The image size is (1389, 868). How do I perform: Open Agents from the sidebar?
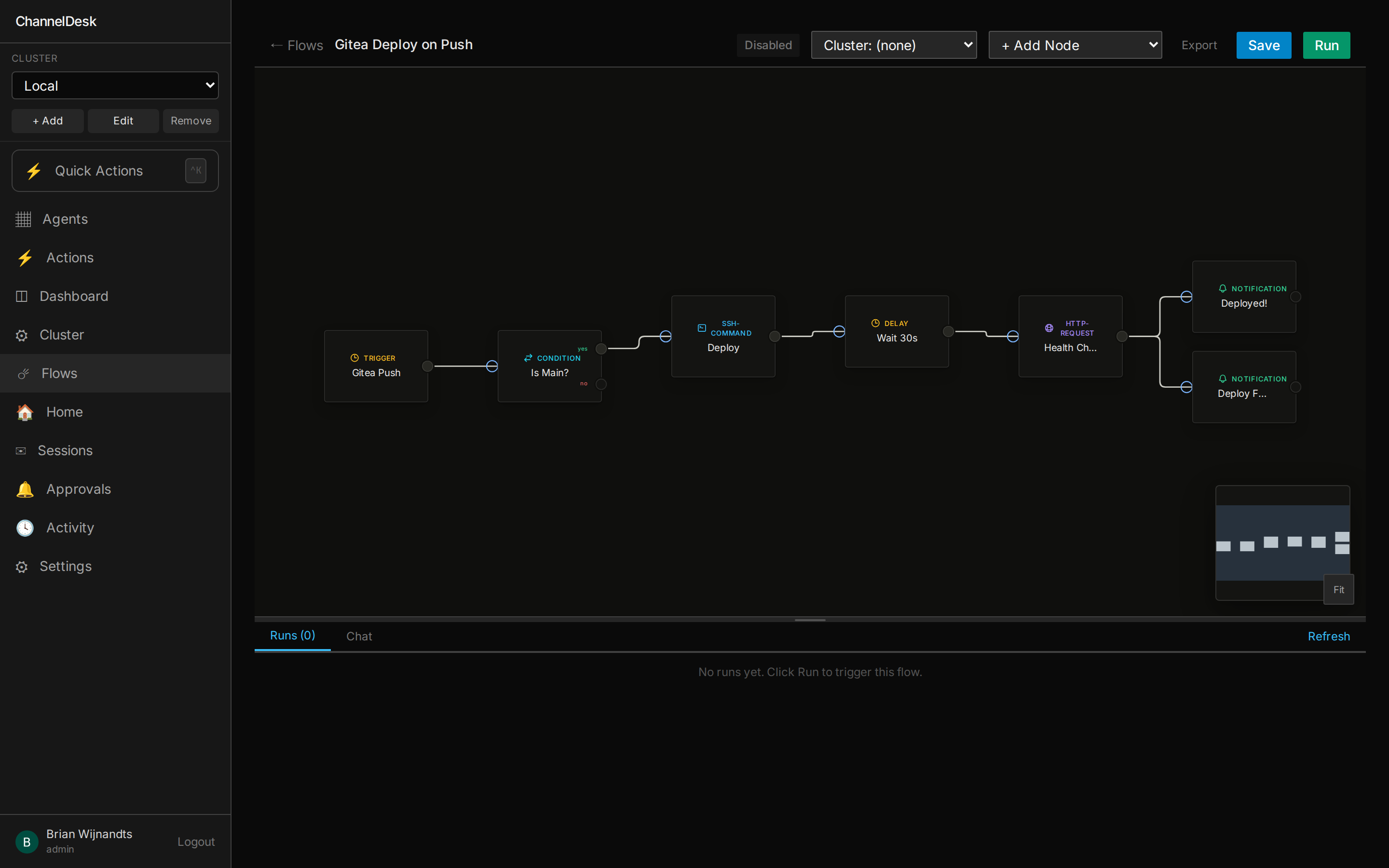click(115, 219)
